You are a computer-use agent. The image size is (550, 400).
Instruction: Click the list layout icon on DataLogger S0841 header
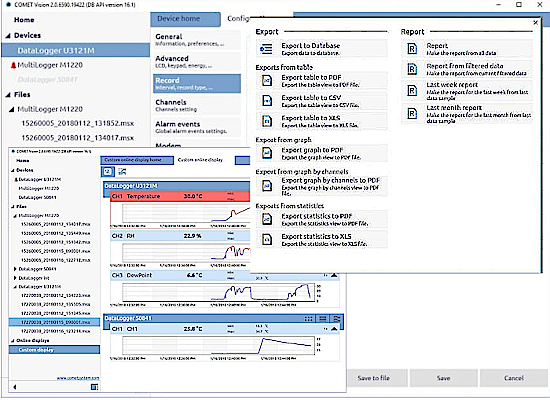coord(323,319)
